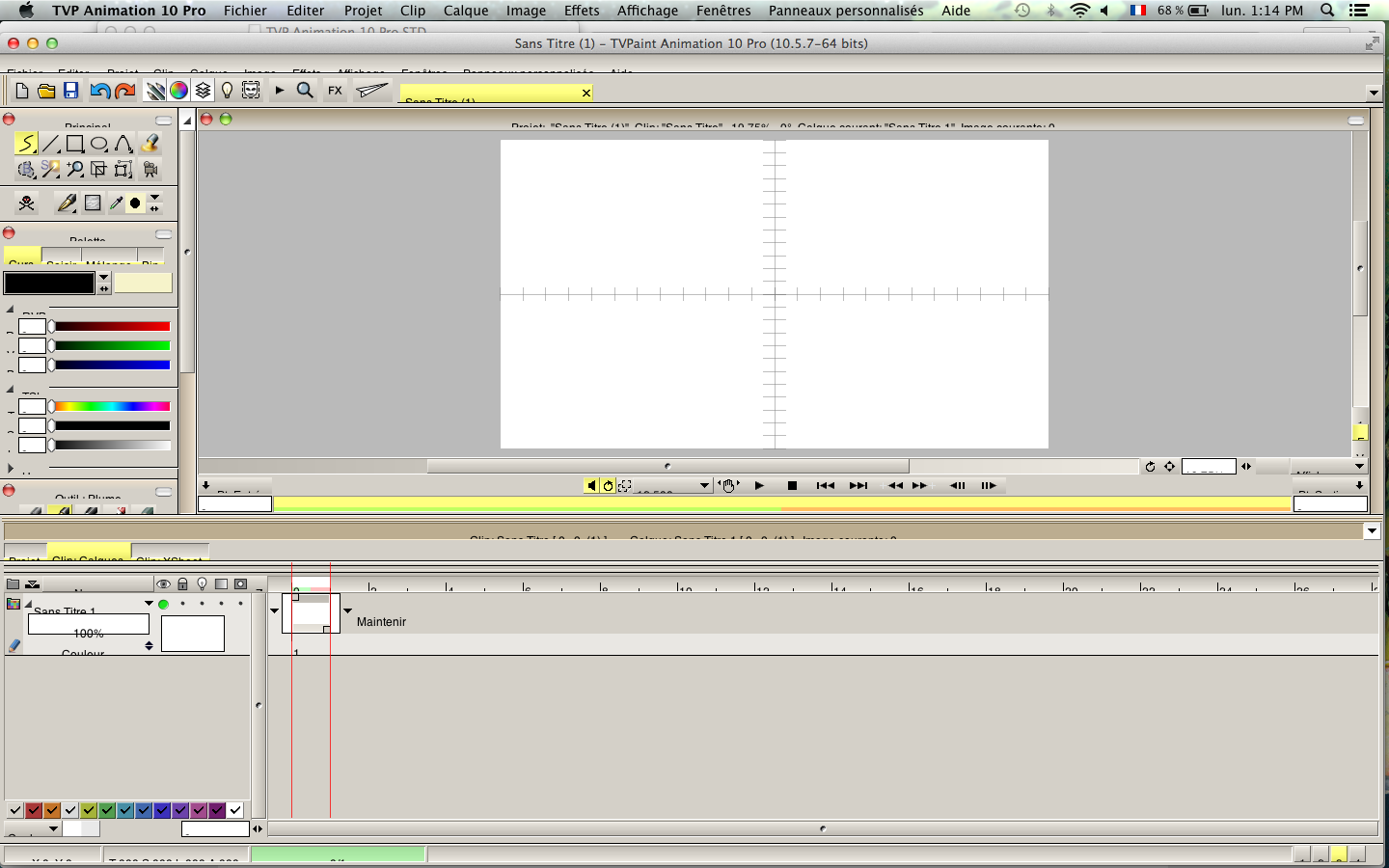Select the crop tool
1389x868 pixels.
tap(98, 169)
